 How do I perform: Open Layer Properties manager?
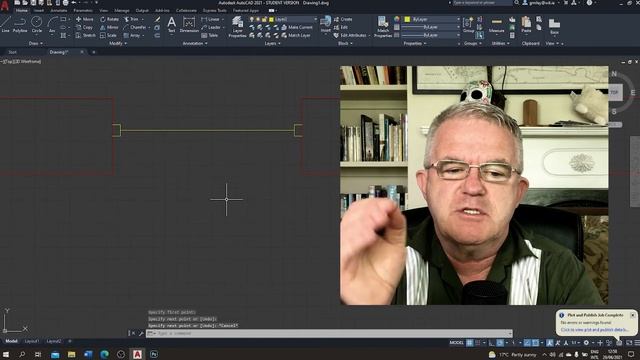tap(238, 27)
